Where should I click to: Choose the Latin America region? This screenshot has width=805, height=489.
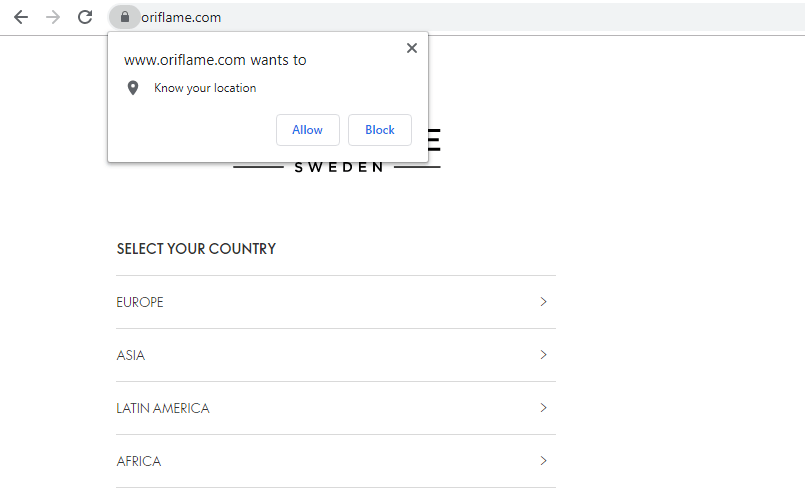[163, 408]
